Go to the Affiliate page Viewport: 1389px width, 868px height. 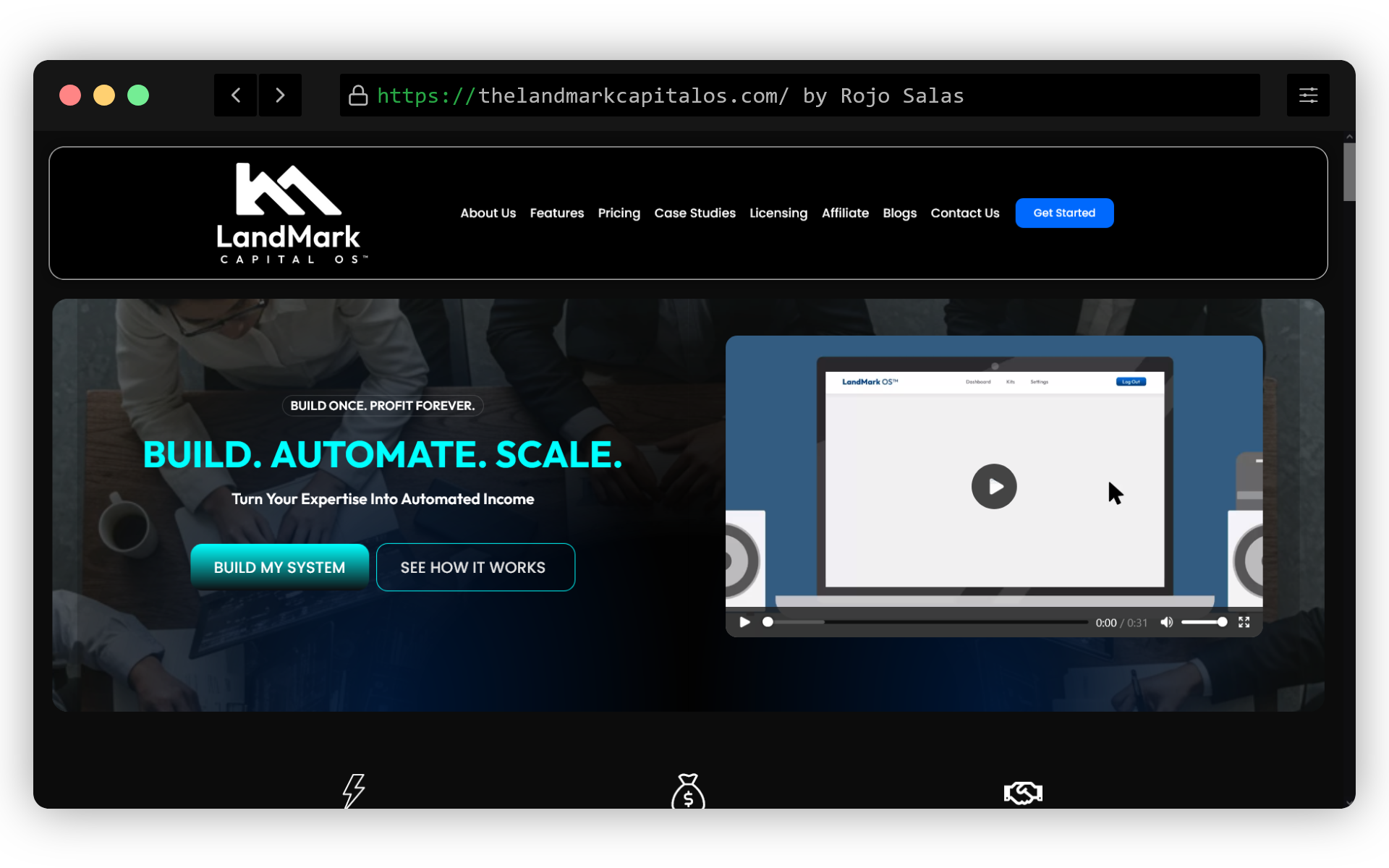coord(845,213)
